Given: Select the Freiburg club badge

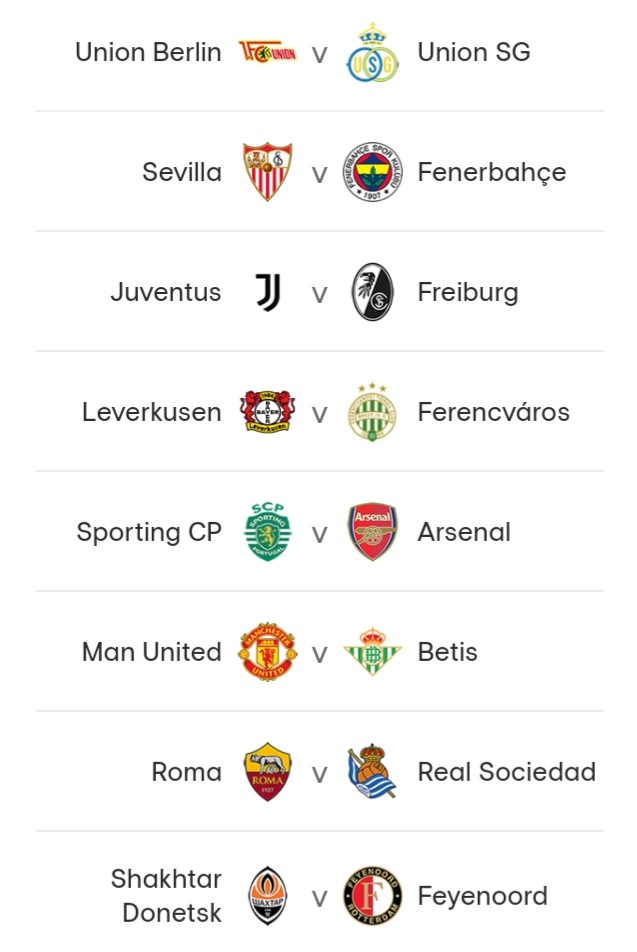Looking at the screenshot, I should (x=372, y=292).
